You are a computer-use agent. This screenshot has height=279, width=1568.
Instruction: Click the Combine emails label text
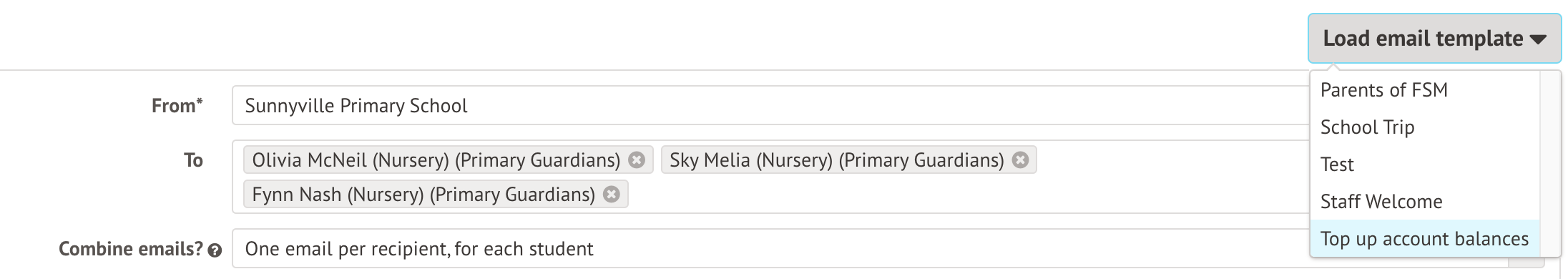click(131, 249)
